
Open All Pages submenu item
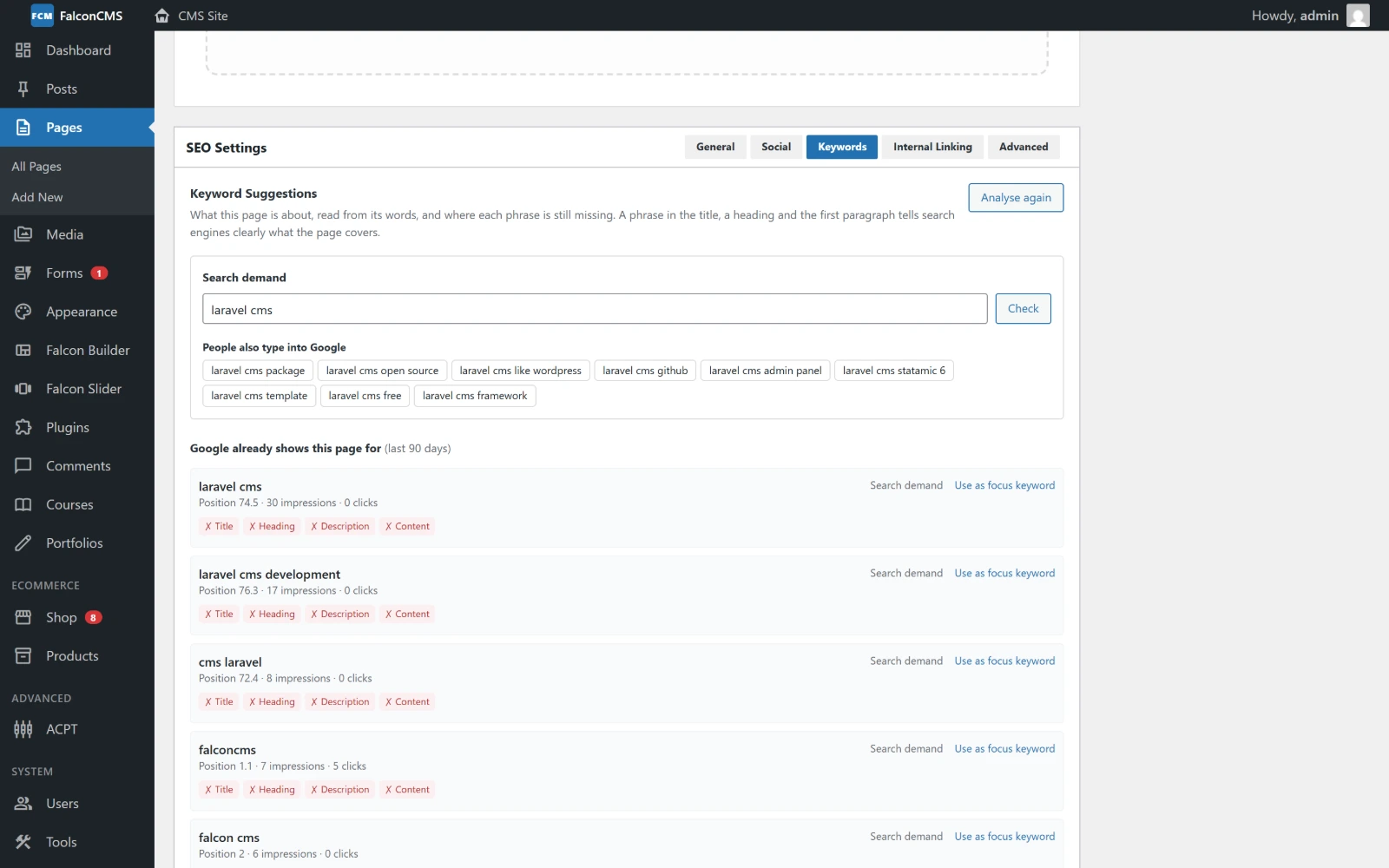click(x=36, y=167)
